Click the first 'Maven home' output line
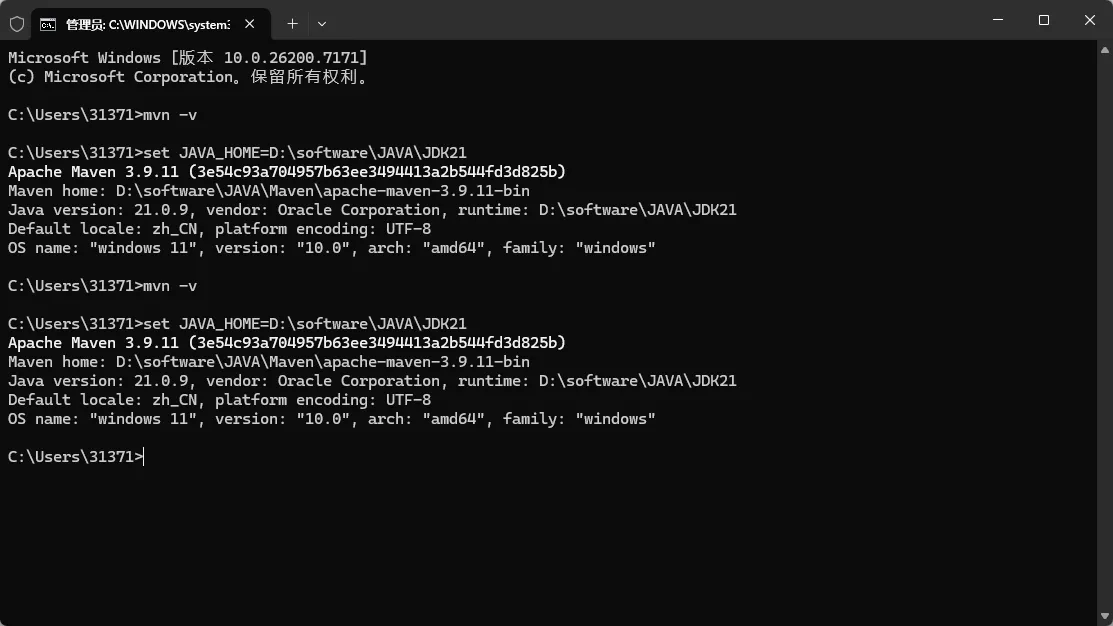Screen dimensions: 1113x626 [268, 191]
